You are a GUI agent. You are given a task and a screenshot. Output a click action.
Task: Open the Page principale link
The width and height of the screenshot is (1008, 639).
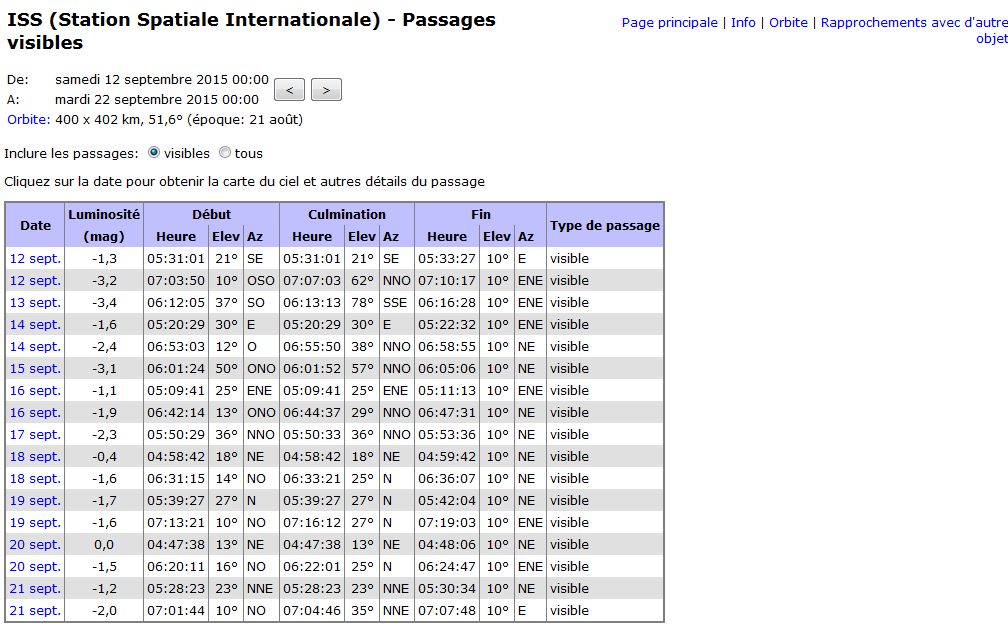[669, 22]
